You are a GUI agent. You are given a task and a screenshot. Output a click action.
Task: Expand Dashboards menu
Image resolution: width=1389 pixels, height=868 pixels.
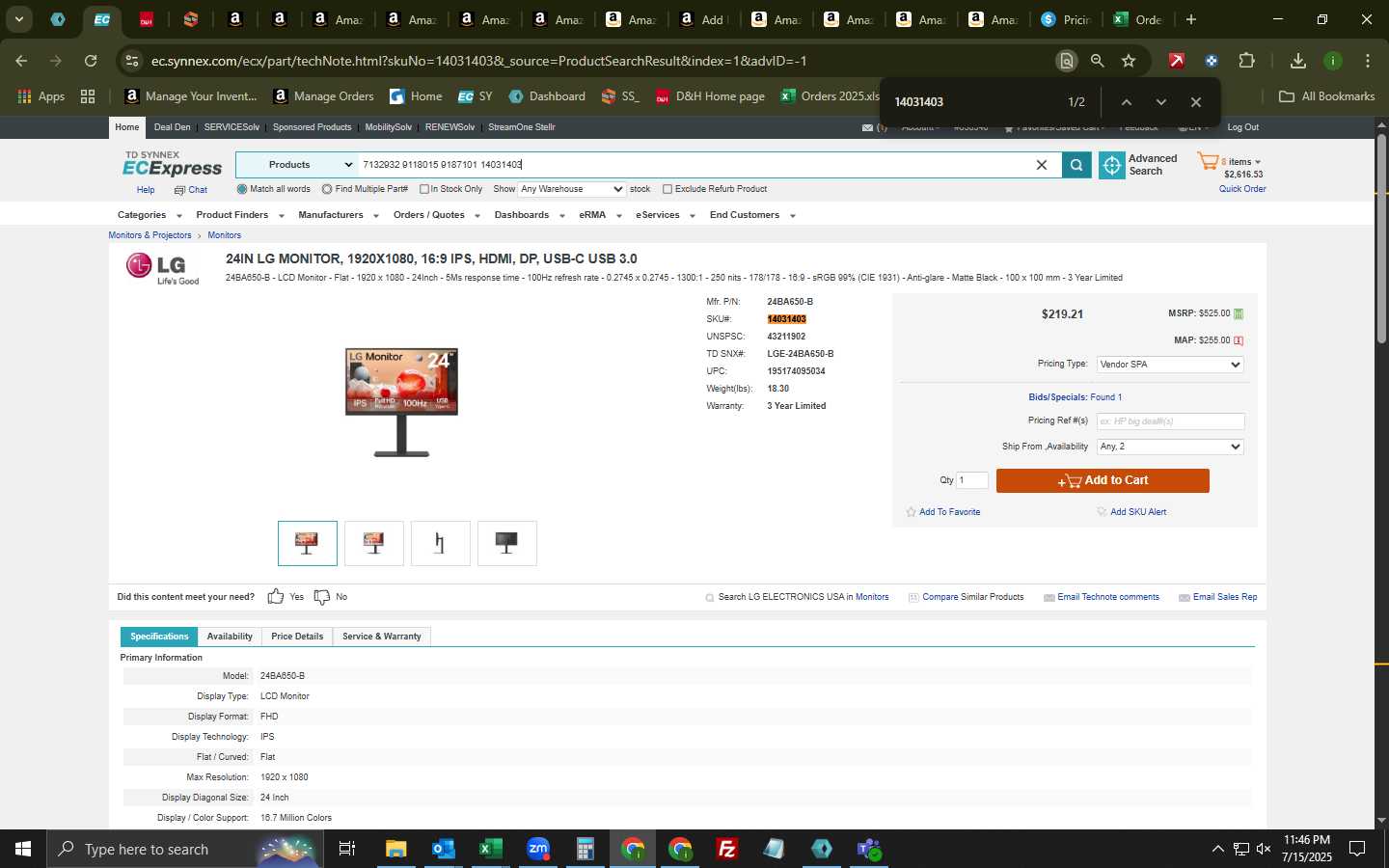click(530, 215)
